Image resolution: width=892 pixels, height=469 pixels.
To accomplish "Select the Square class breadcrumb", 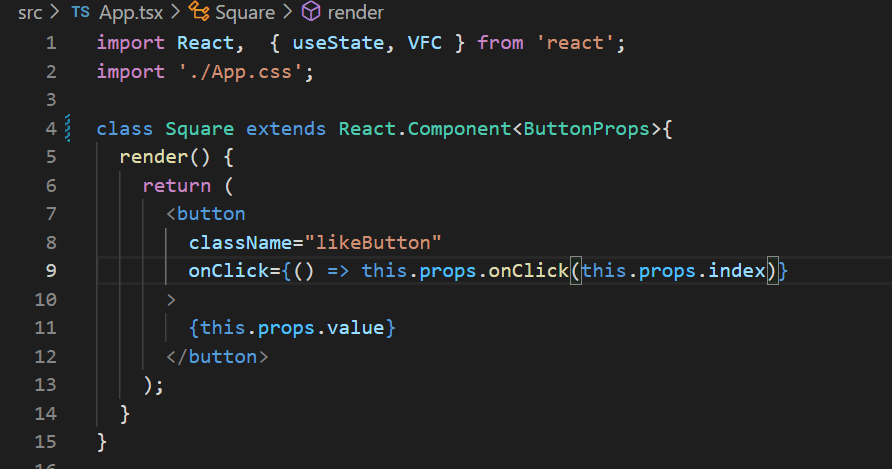I will [x=245, y=12].
